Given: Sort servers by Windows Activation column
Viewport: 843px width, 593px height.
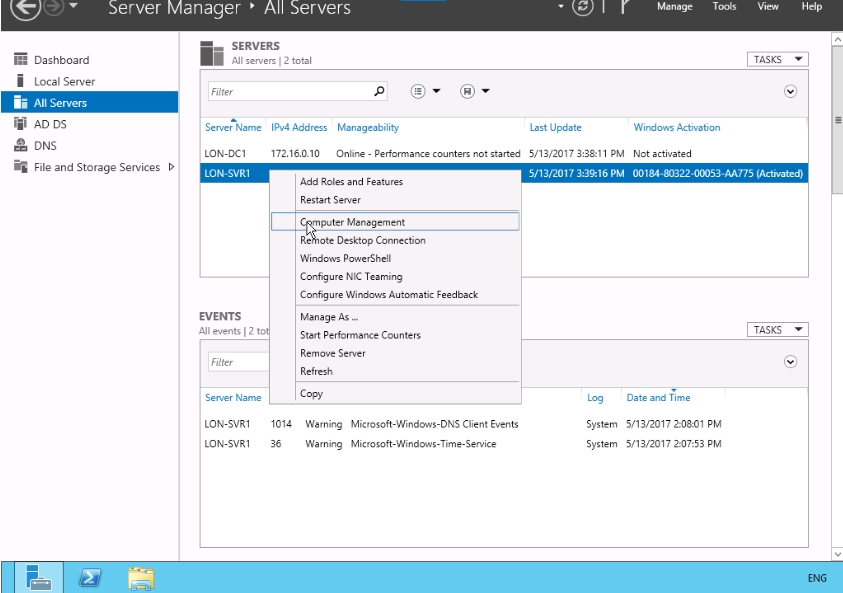Looking at the screenshot, I should click(x=677, y=127).
